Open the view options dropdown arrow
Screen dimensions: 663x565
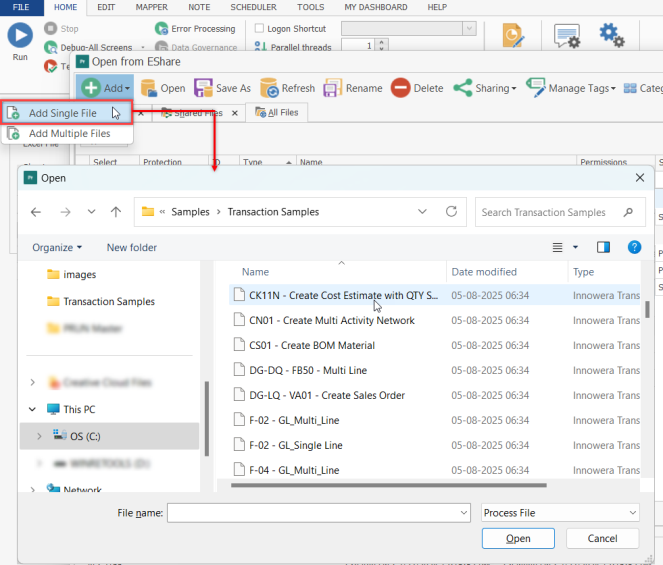click(575, 247)
